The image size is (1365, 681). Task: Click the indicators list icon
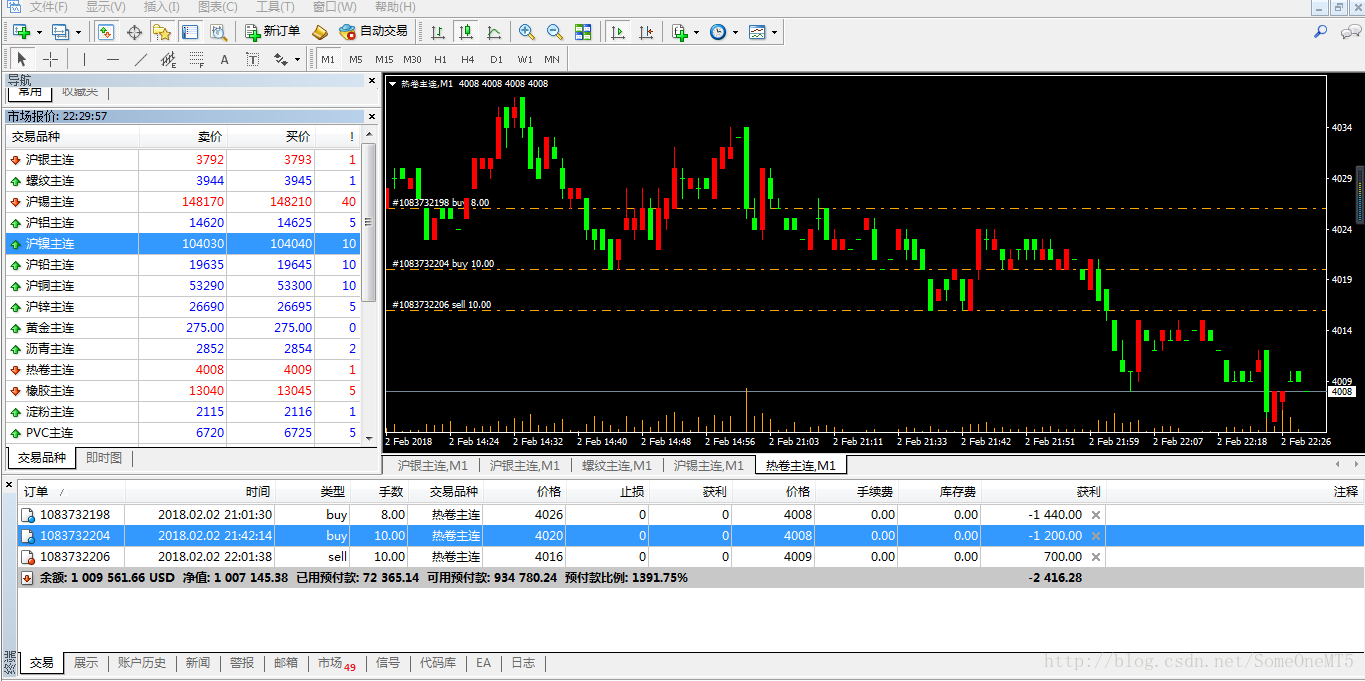point(680,32)
